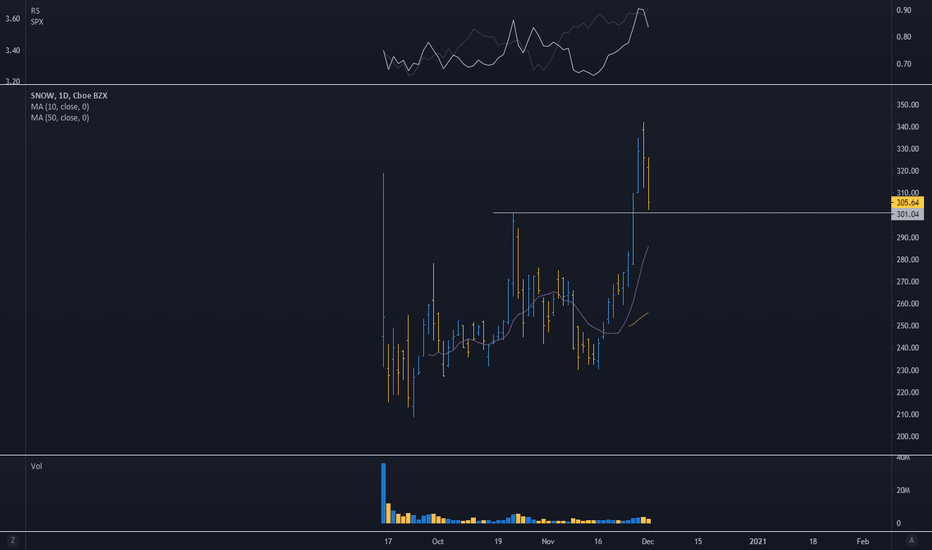The image size is (932, 550).
Task: Click the tallest blue volume bar
Action: tap(383, 493)
